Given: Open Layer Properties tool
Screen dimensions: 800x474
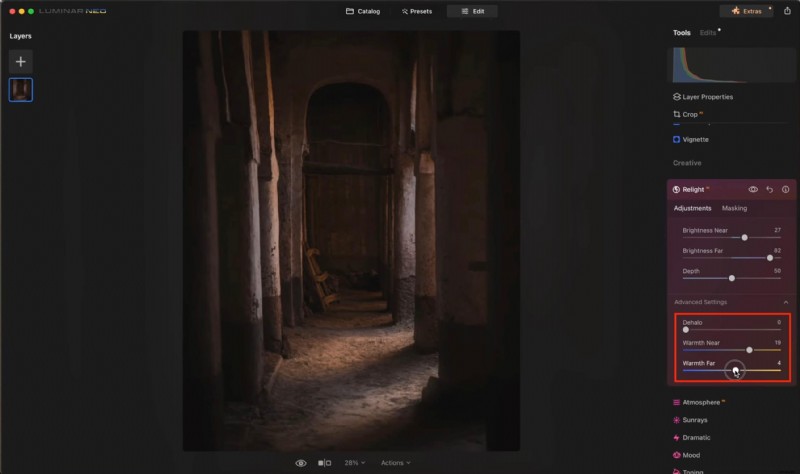Looking at the screenshot, I should click(x=703, y=97).
